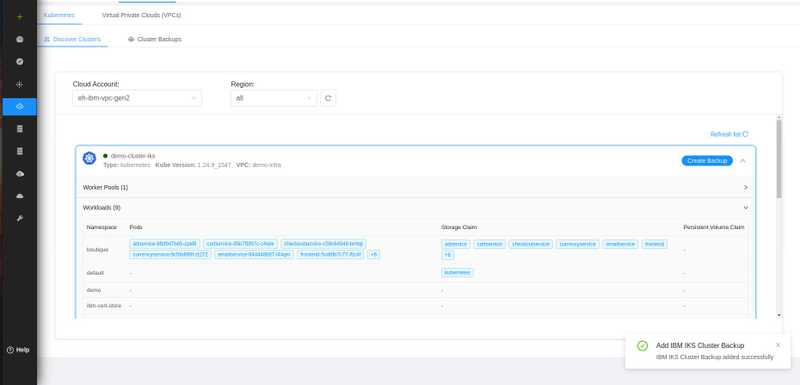The height and width of the screenshot is (385, 800).
Task: Click the green plus icon in sidebar
Action: click(x=19, y=17)
